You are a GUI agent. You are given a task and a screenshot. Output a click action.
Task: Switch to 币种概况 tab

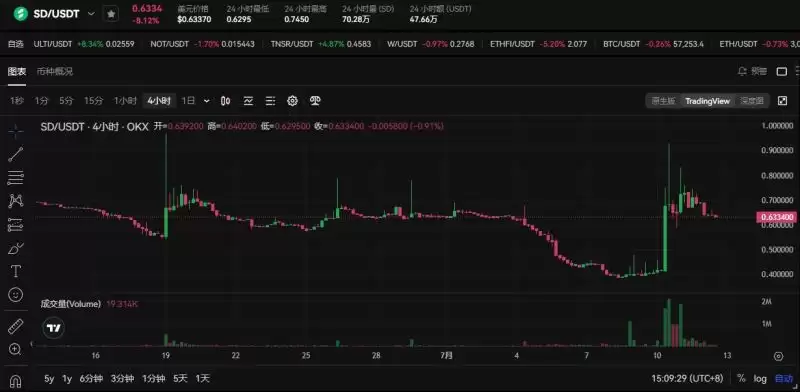pyautogui.click(x=55, y=71)
